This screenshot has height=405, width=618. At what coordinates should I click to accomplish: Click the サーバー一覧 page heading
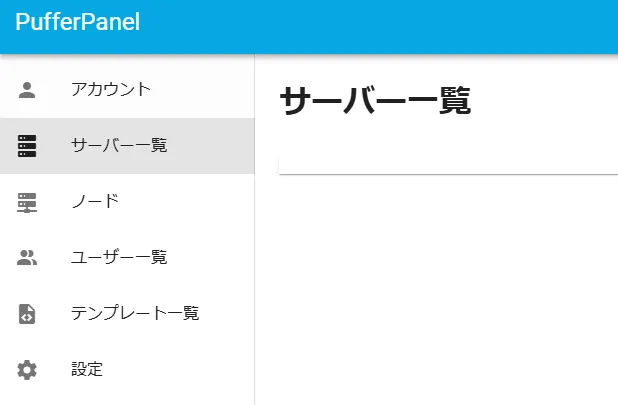pos(375,101)
